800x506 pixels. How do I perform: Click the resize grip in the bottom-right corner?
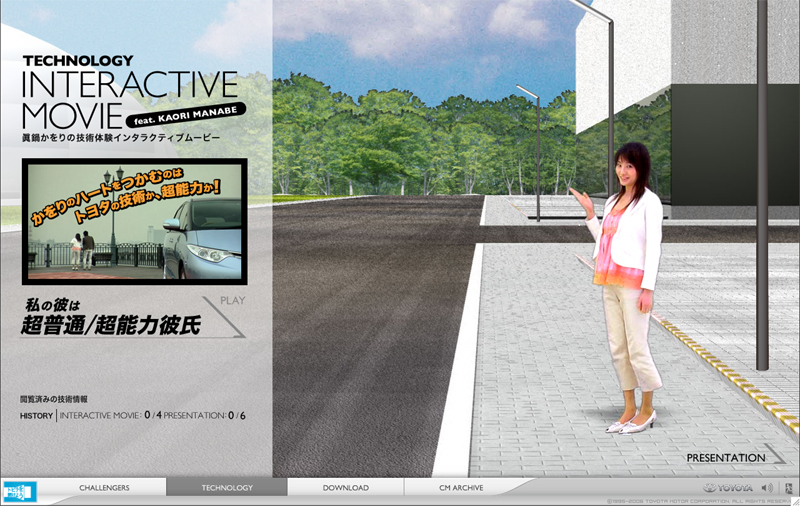pos(794,500)
